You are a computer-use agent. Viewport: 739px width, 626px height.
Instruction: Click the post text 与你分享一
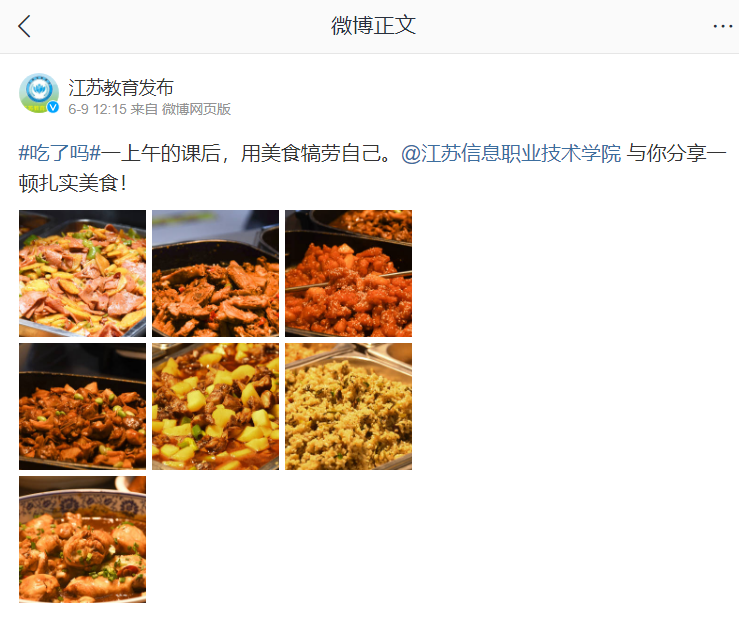[x=676, y=153]
